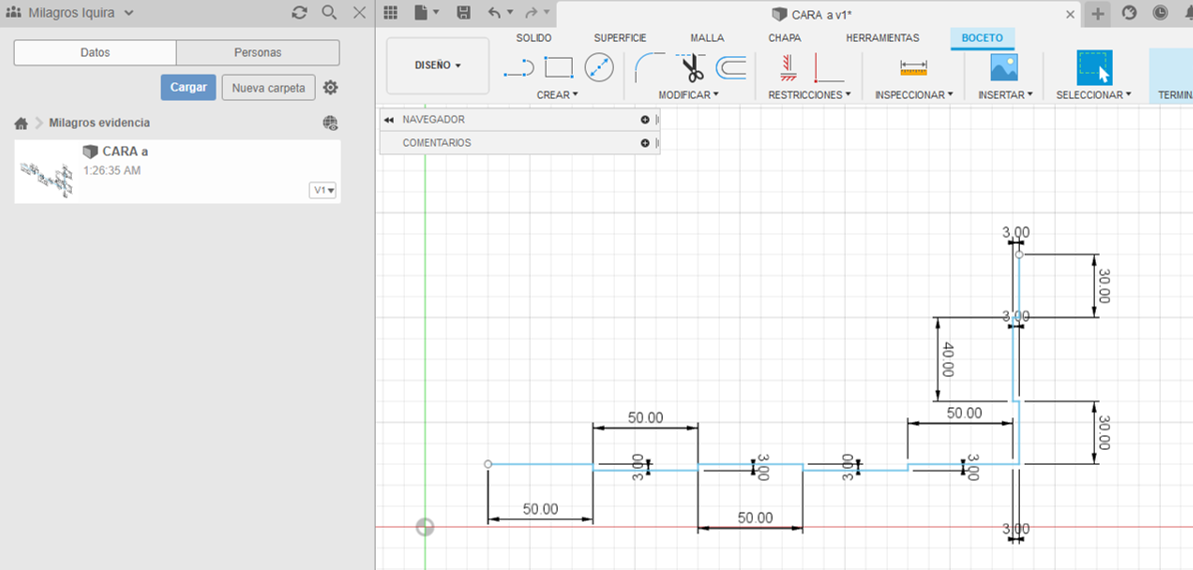The width and height of the screenshot is (1193, 570).
Task: Open search in the data panel
Action: tap(329, 13)
